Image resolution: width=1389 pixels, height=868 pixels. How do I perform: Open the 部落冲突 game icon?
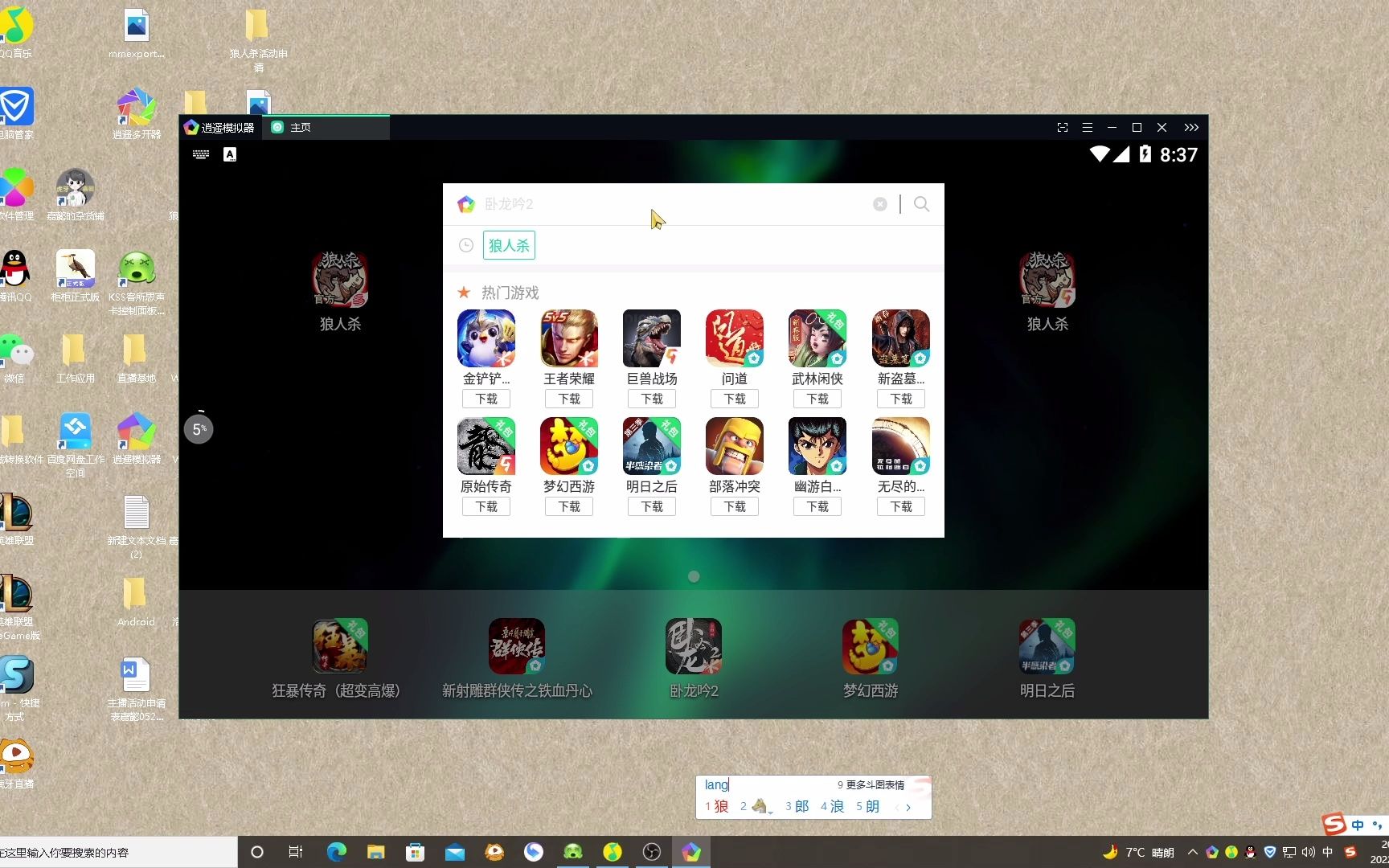point(735,446)
